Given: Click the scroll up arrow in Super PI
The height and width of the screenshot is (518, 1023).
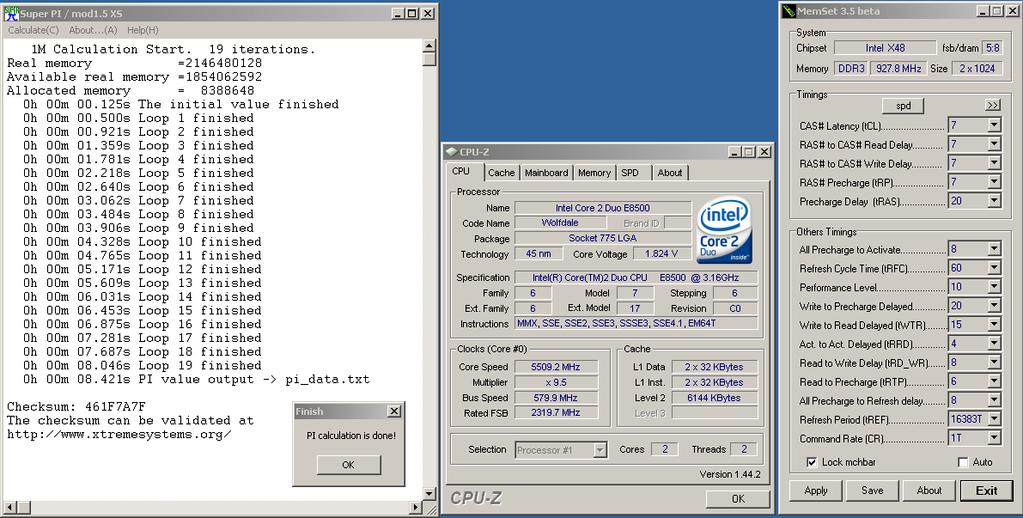Looking at the screenshot, I should (429, 45).
